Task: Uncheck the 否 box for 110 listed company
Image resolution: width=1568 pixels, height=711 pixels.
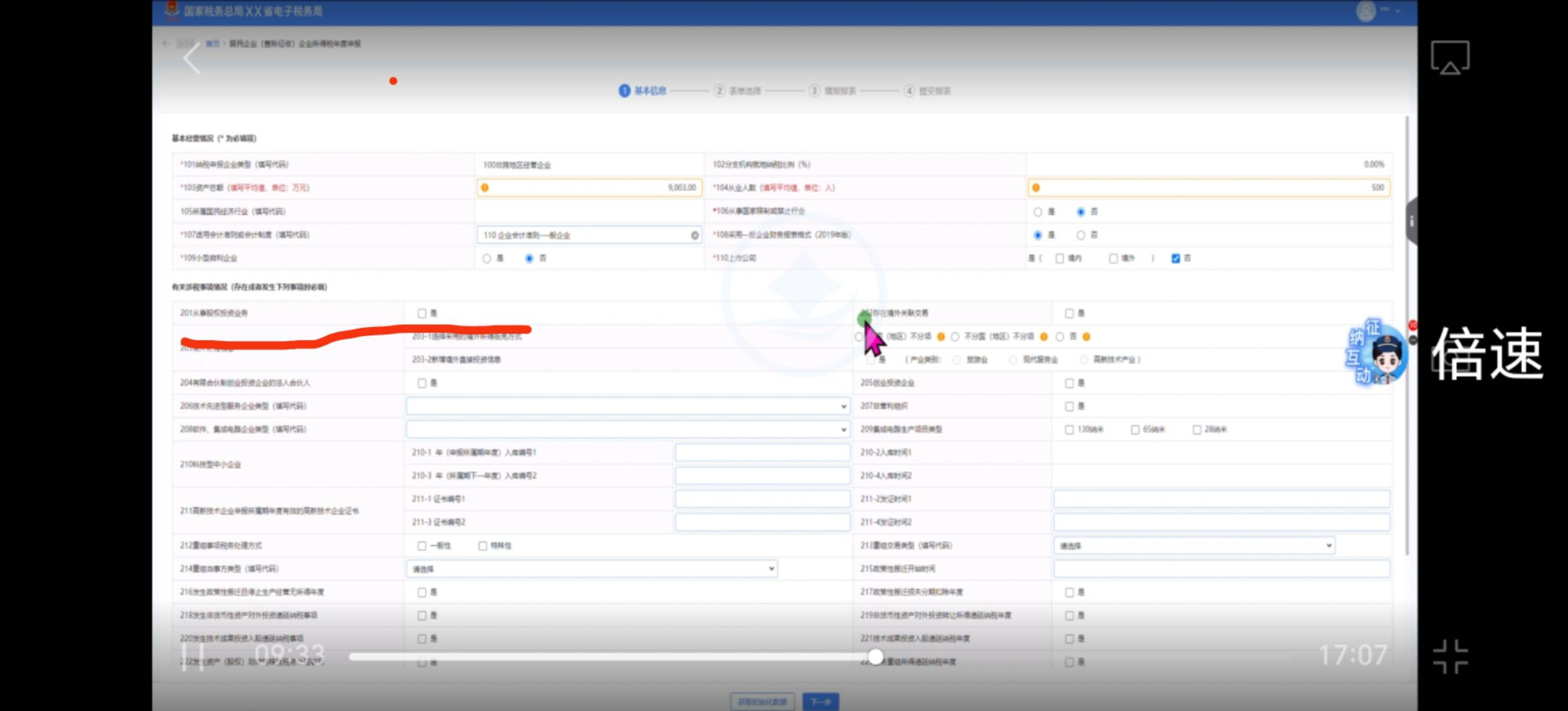Action: [x=1176, y=258]
